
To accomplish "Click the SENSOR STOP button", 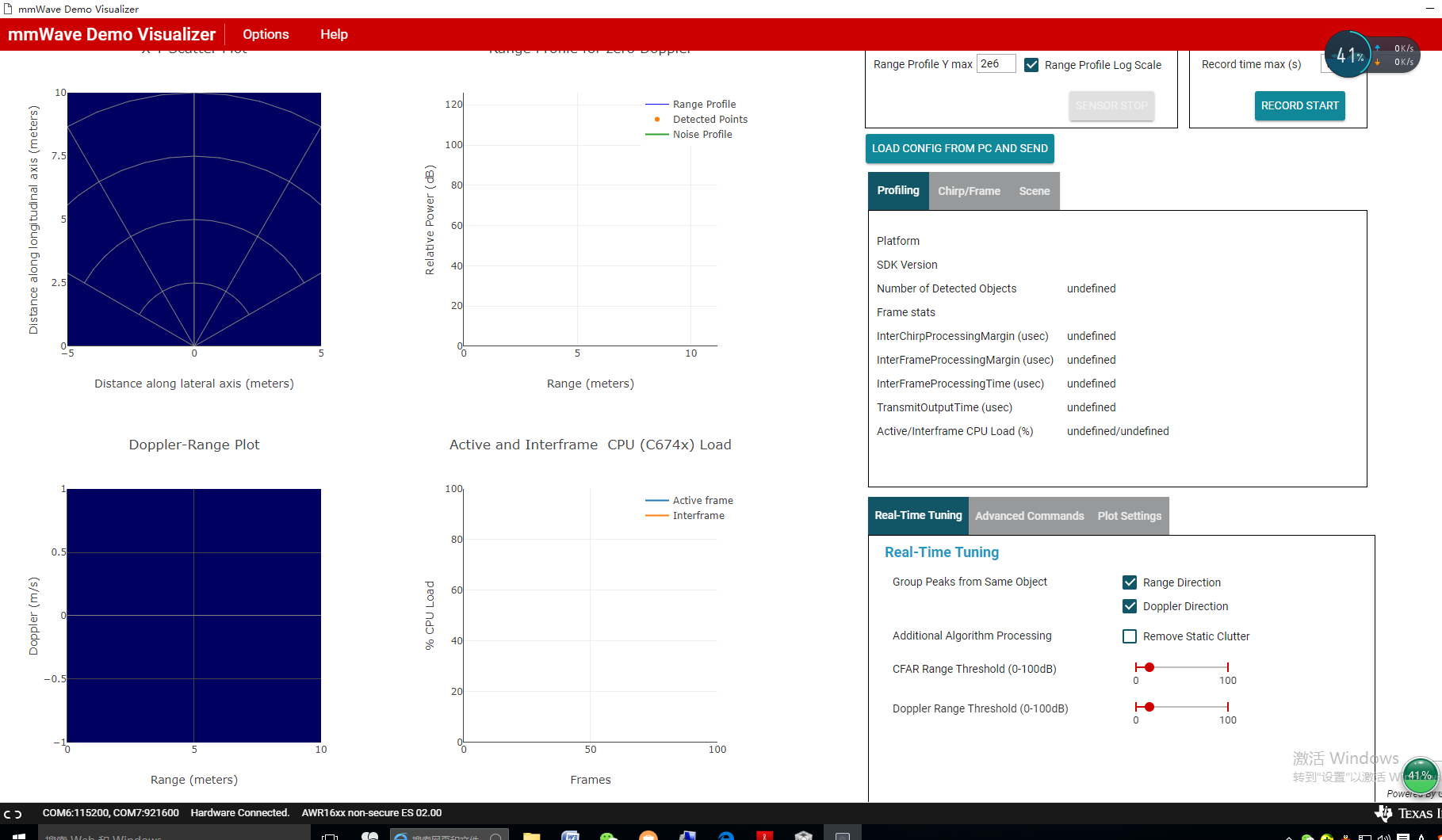I will pyautogui.click(x=1111, y=105).
